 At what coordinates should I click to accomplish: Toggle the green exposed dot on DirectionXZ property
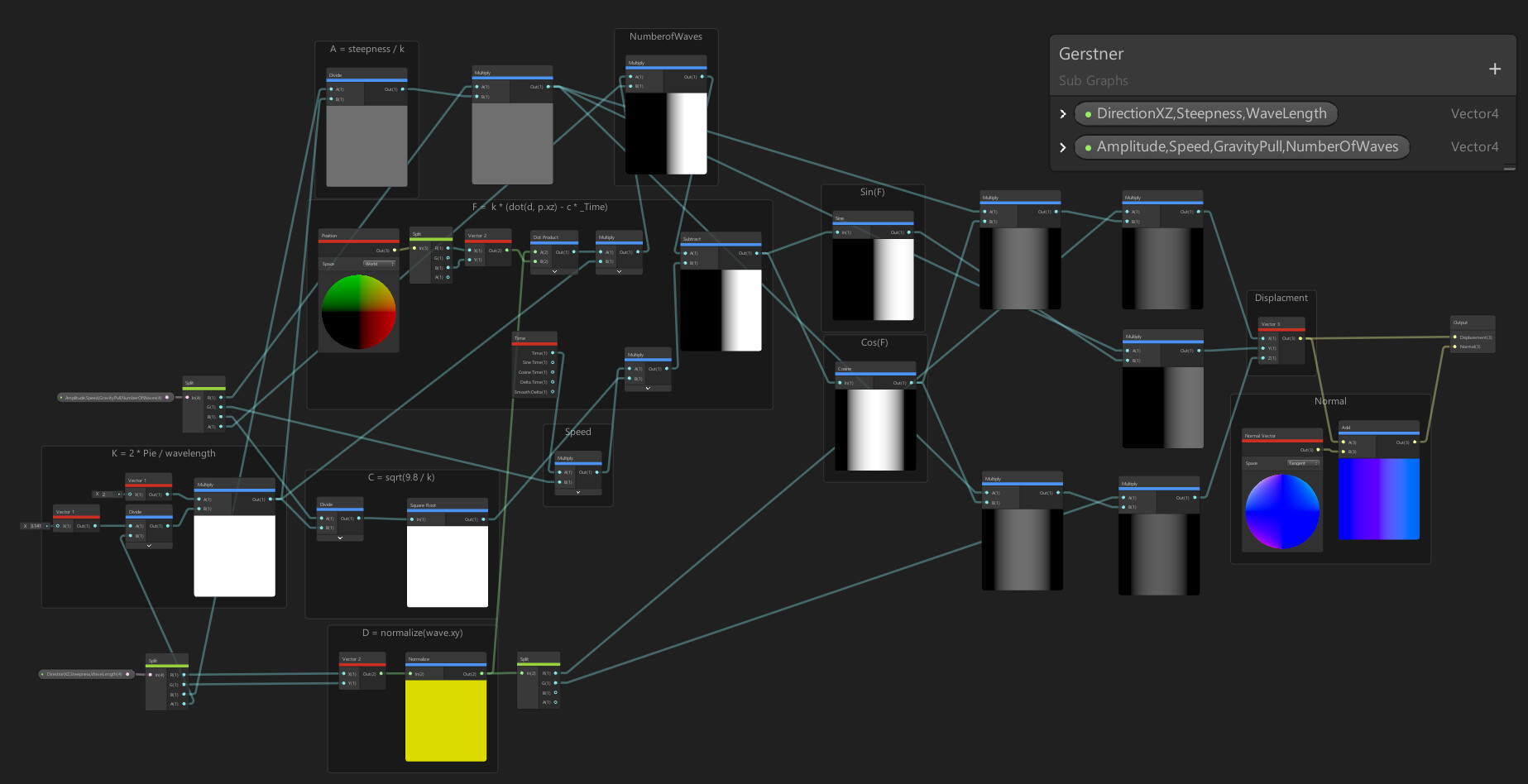click(1088, 113)
